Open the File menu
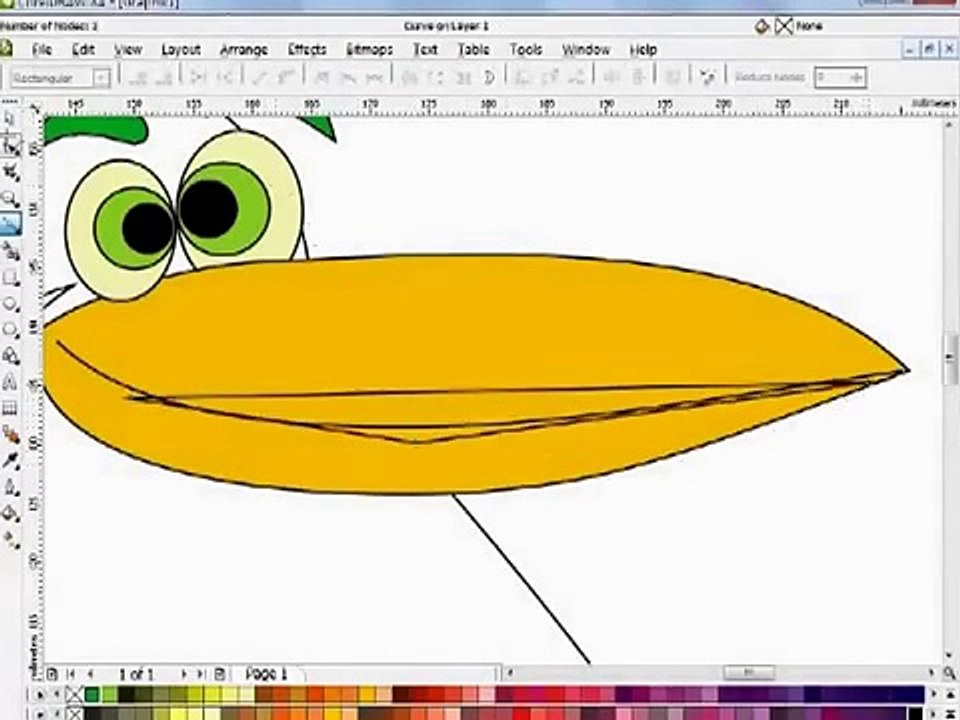Viewport: 960px width, 720px height. 42,50
